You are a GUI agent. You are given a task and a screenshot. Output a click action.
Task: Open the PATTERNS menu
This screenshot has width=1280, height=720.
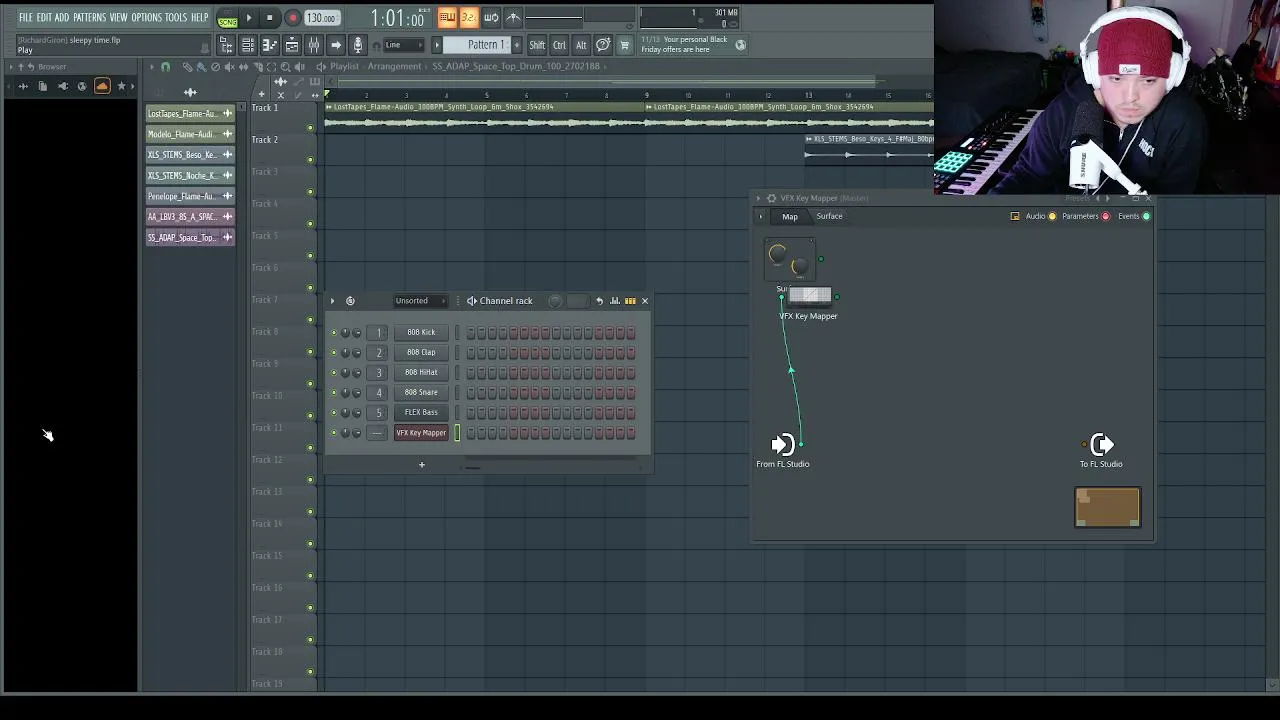(x=89, y=18)
